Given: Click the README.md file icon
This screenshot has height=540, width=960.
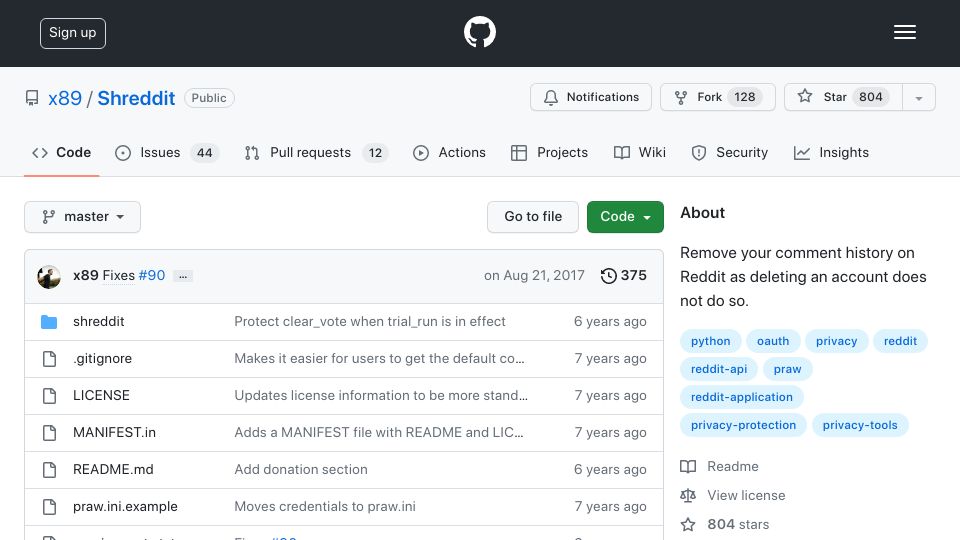Looking at the screenshot, I should [x=50, y=470].
